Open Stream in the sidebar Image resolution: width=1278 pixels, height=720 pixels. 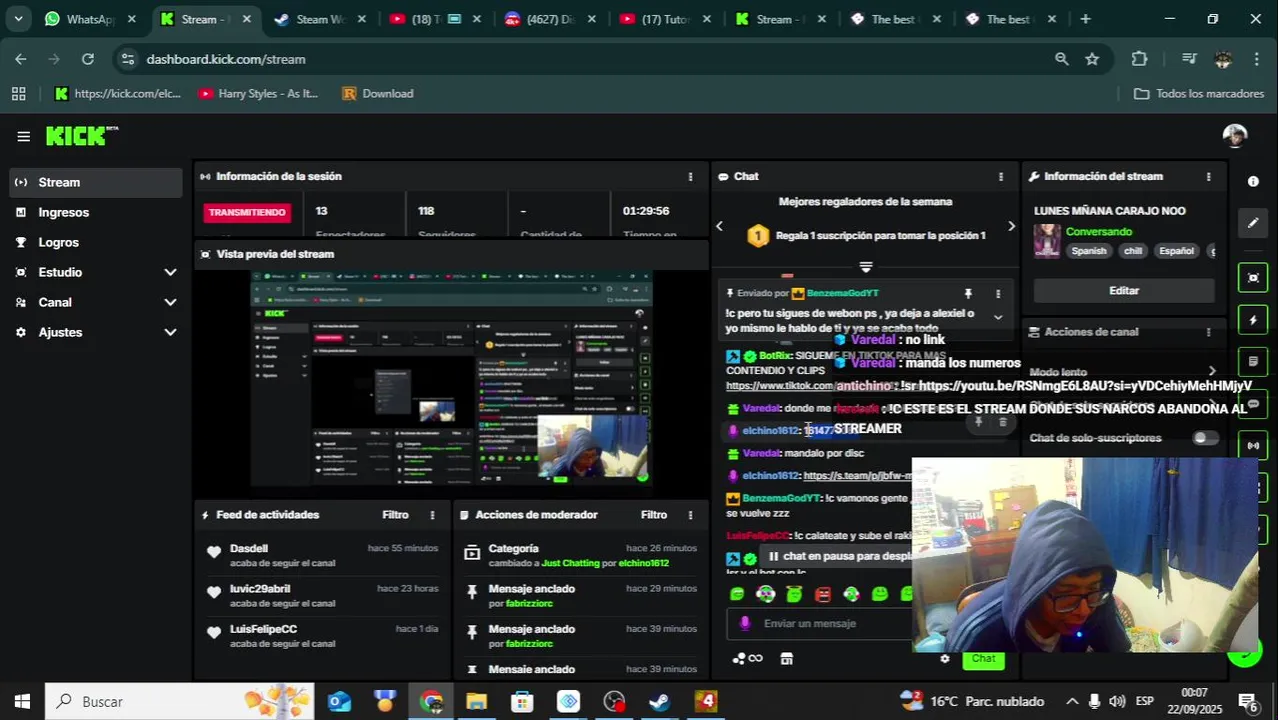(96, 182)
